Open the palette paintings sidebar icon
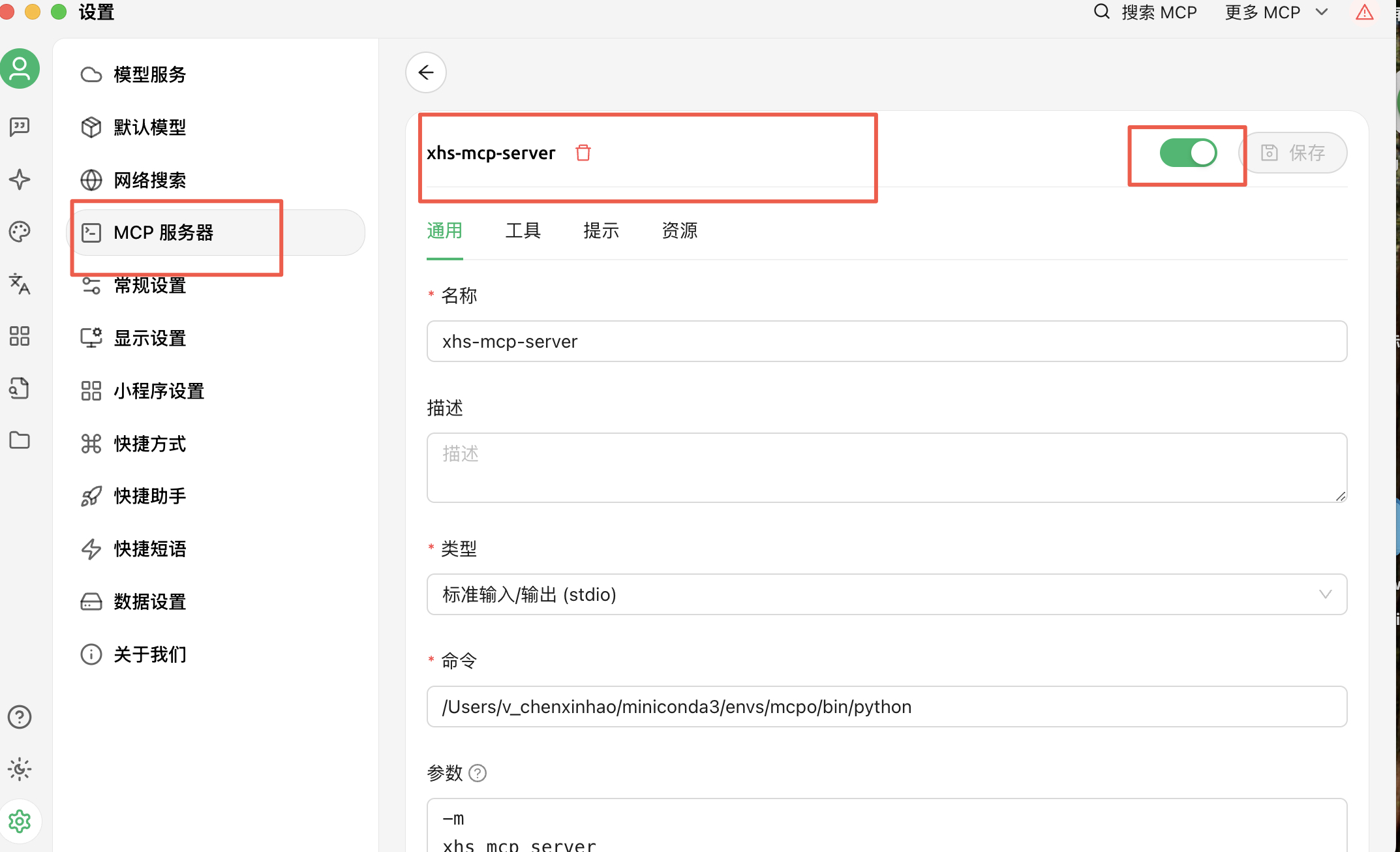Image resolution: width=1400 pixels, height=852 pixels. click(x=20, y=232)
